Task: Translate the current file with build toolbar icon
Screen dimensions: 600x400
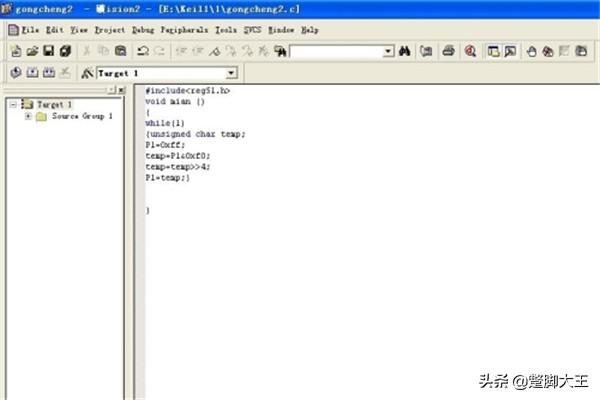Action: [x=16, y=72]
